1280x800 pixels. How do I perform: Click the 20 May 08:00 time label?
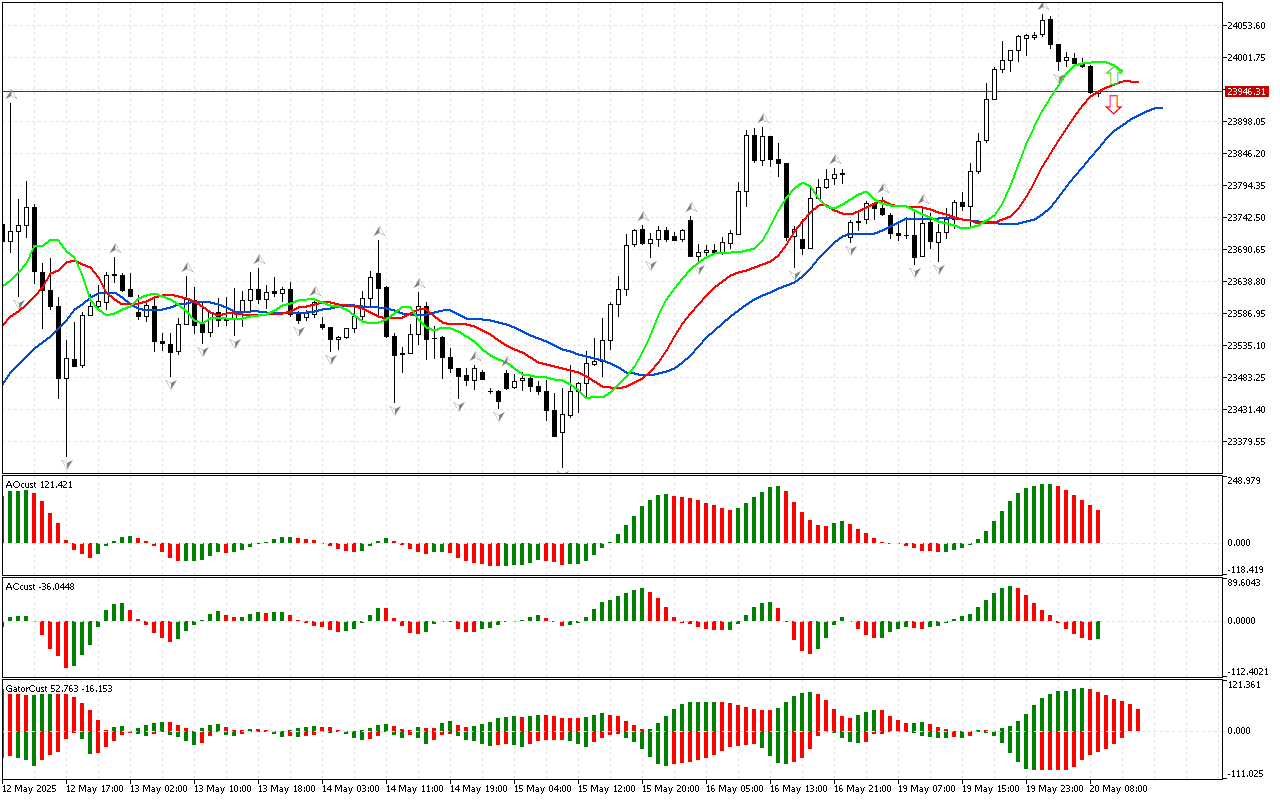pos(1118,788)
